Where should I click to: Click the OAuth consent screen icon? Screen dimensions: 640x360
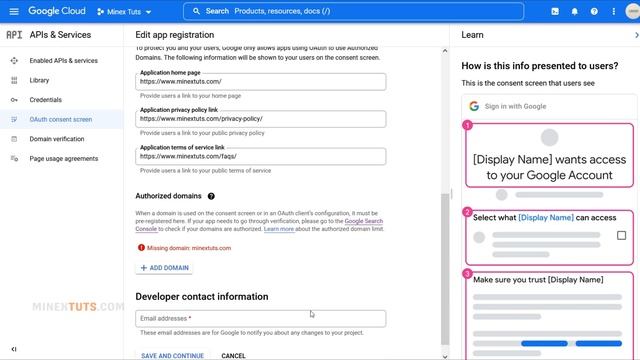pyautogui.click(x=14, y=119)
